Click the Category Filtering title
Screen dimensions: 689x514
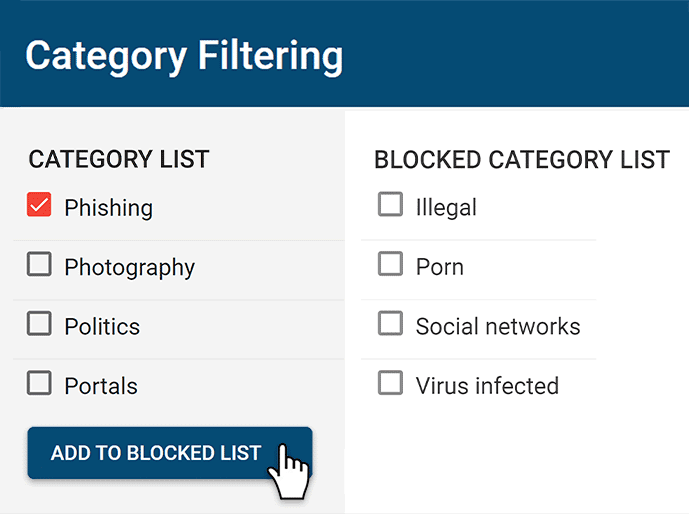(183, 55)
